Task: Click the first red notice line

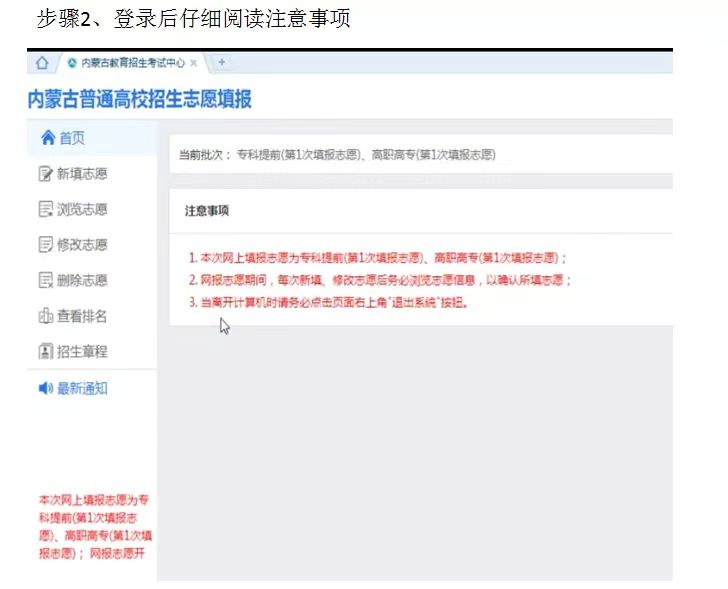Action: point(378,258)
